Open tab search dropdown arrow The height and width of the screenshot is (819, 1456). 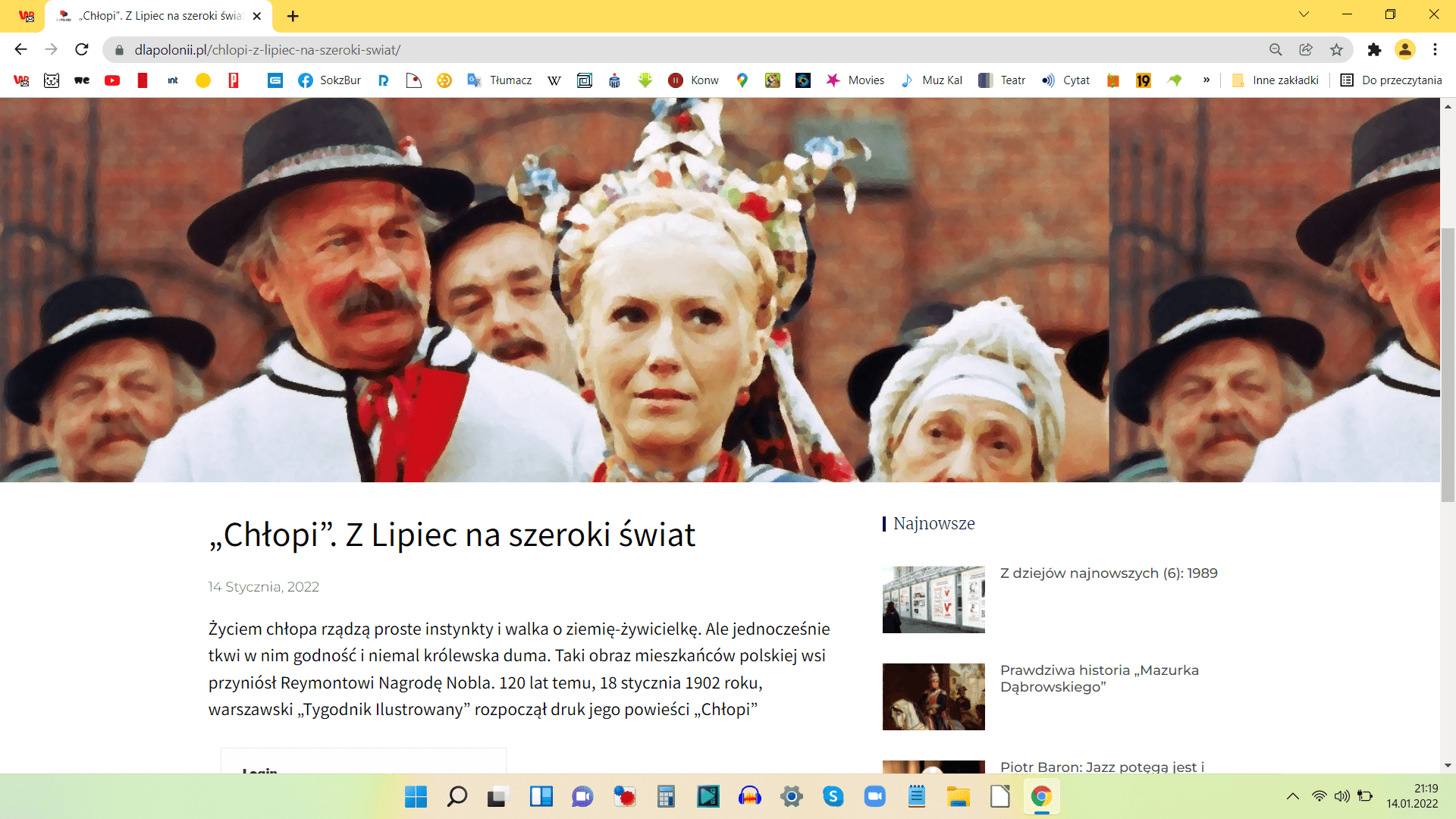tap(1304, 14)
